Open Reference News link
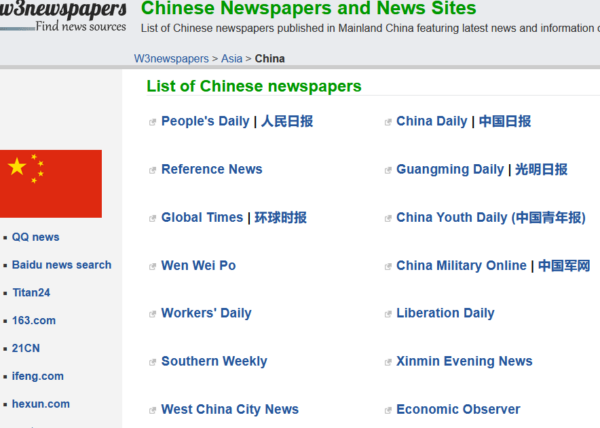The width and height of the screenshot is (600, 428). (212, 169)
